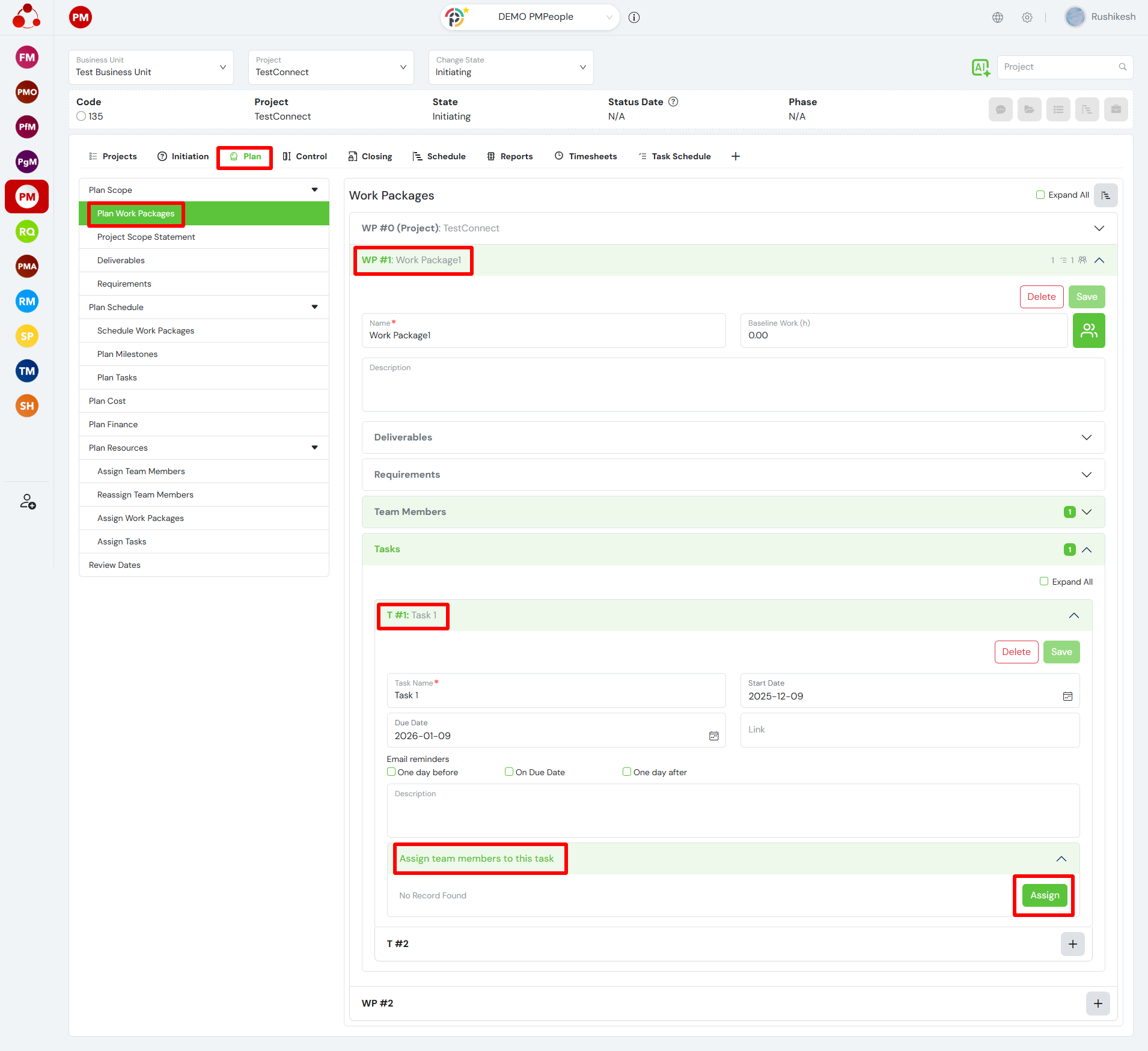Open the Start Date calendar picker
This screenshot has height=1051, width=1148.
coord(1067,696)
